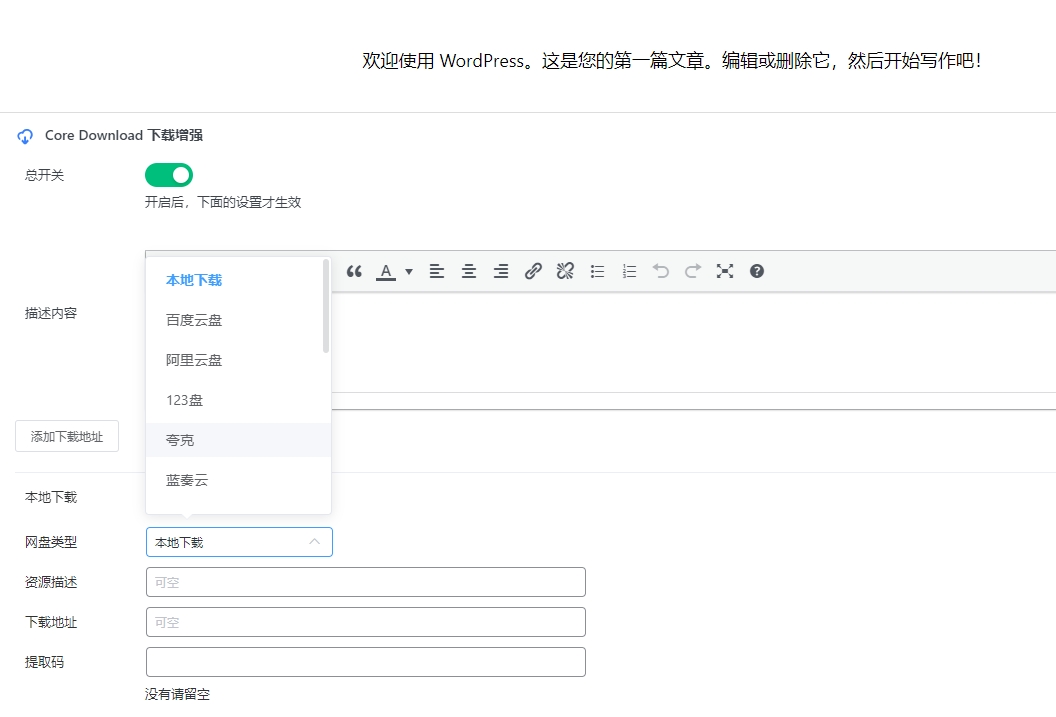Click inside the 资源描述 input field
This screenshot has height=717, width=1056.
pos(365,581)
